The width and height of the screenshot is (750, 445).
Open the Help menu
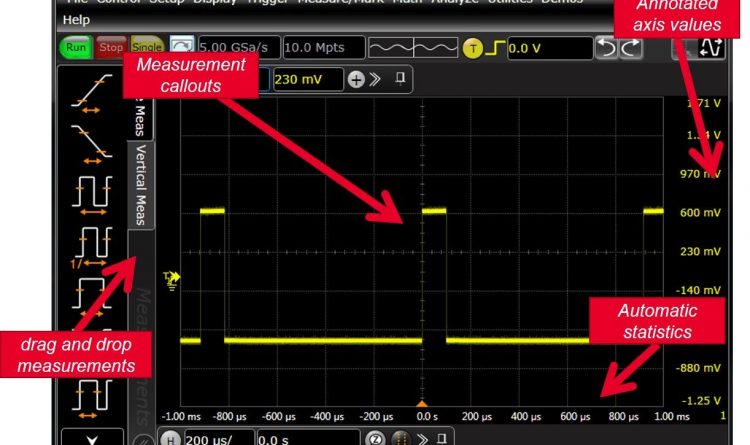coord(76,20)
